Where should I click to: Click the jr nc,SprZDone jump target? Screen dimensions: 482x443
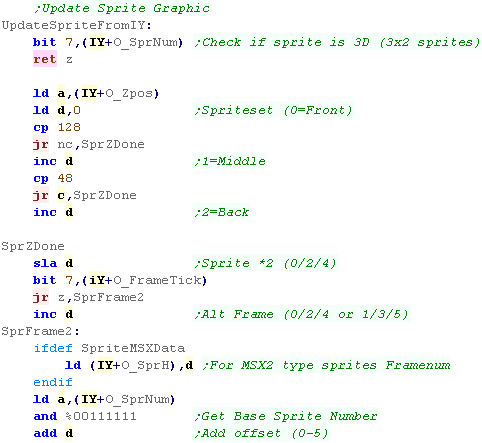pos(113,144)
